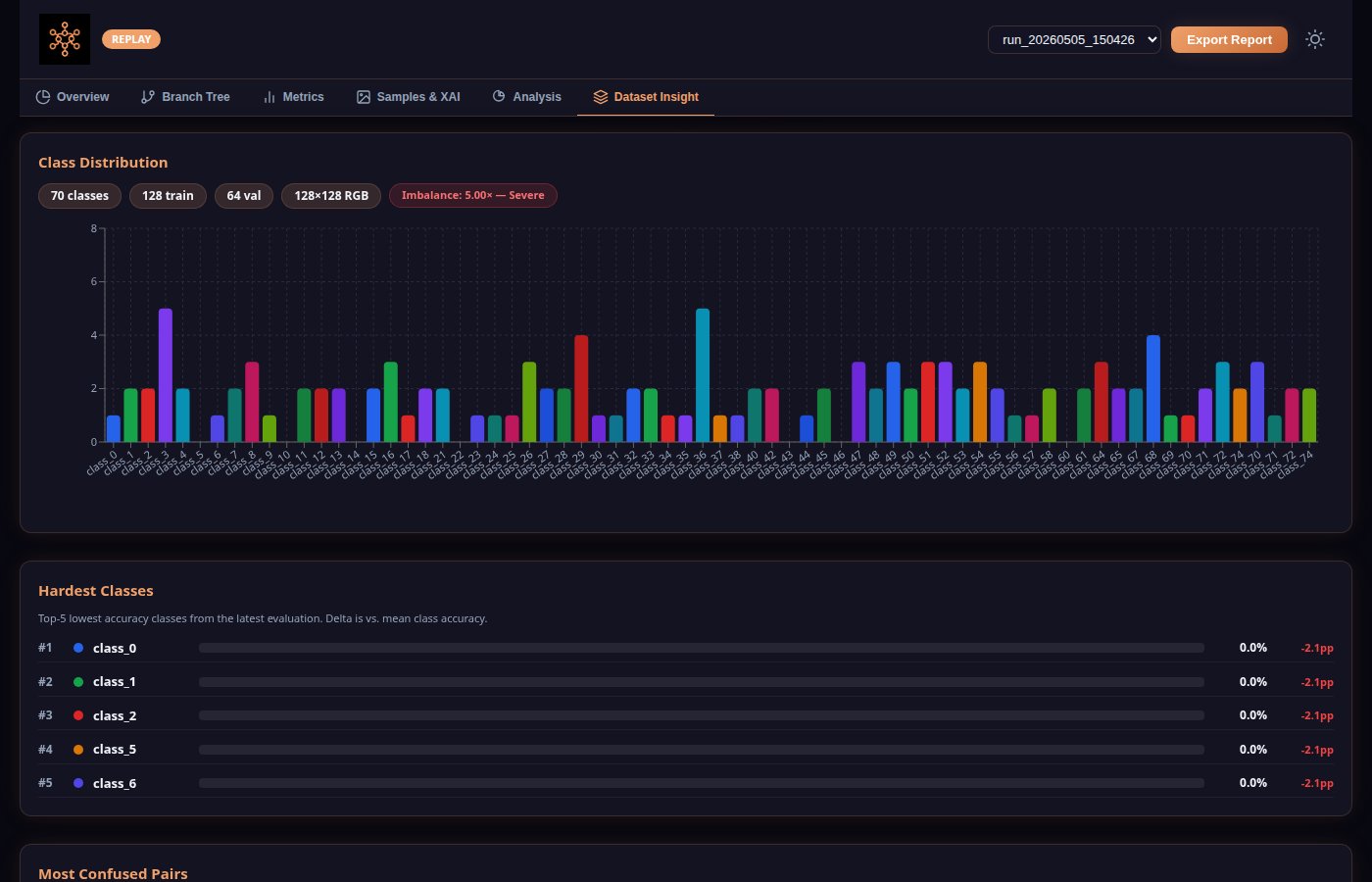Click the accuracy bar for class_1
Image resolution: width=1372 pixels, height=882 pixels.
pos(702,682)
